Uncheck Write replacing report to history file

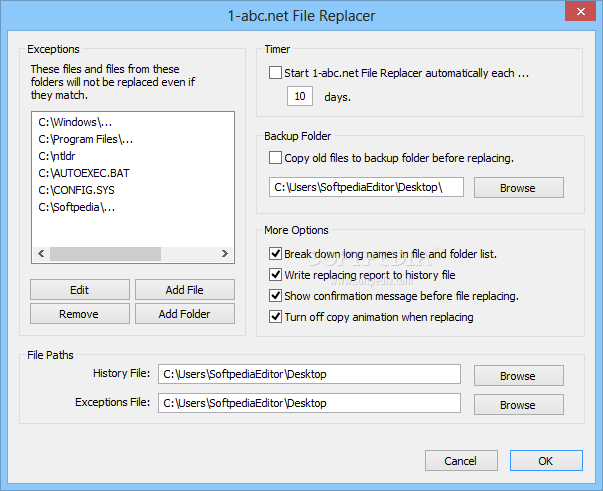pos(275,275)
